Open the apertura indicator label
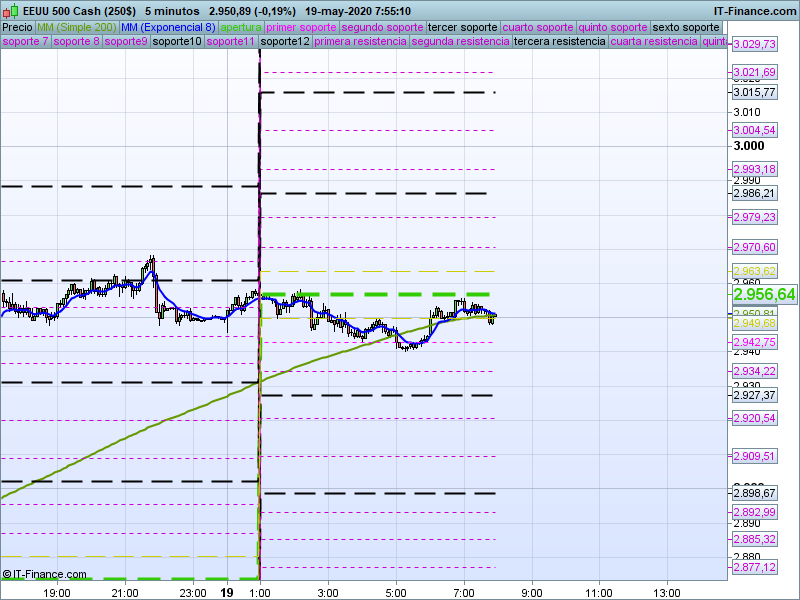This screenshot has width=800, height=600. point(241,27)
